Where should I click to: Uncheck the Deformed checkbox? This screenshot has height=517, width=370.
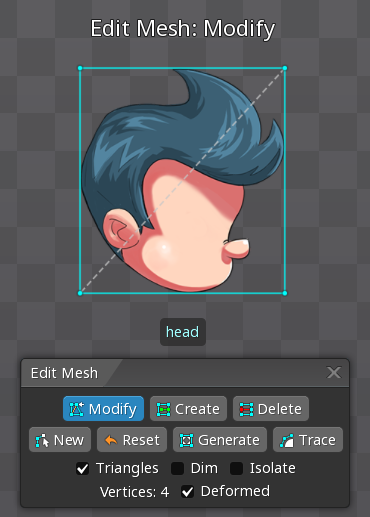click(x=187, y=492)
